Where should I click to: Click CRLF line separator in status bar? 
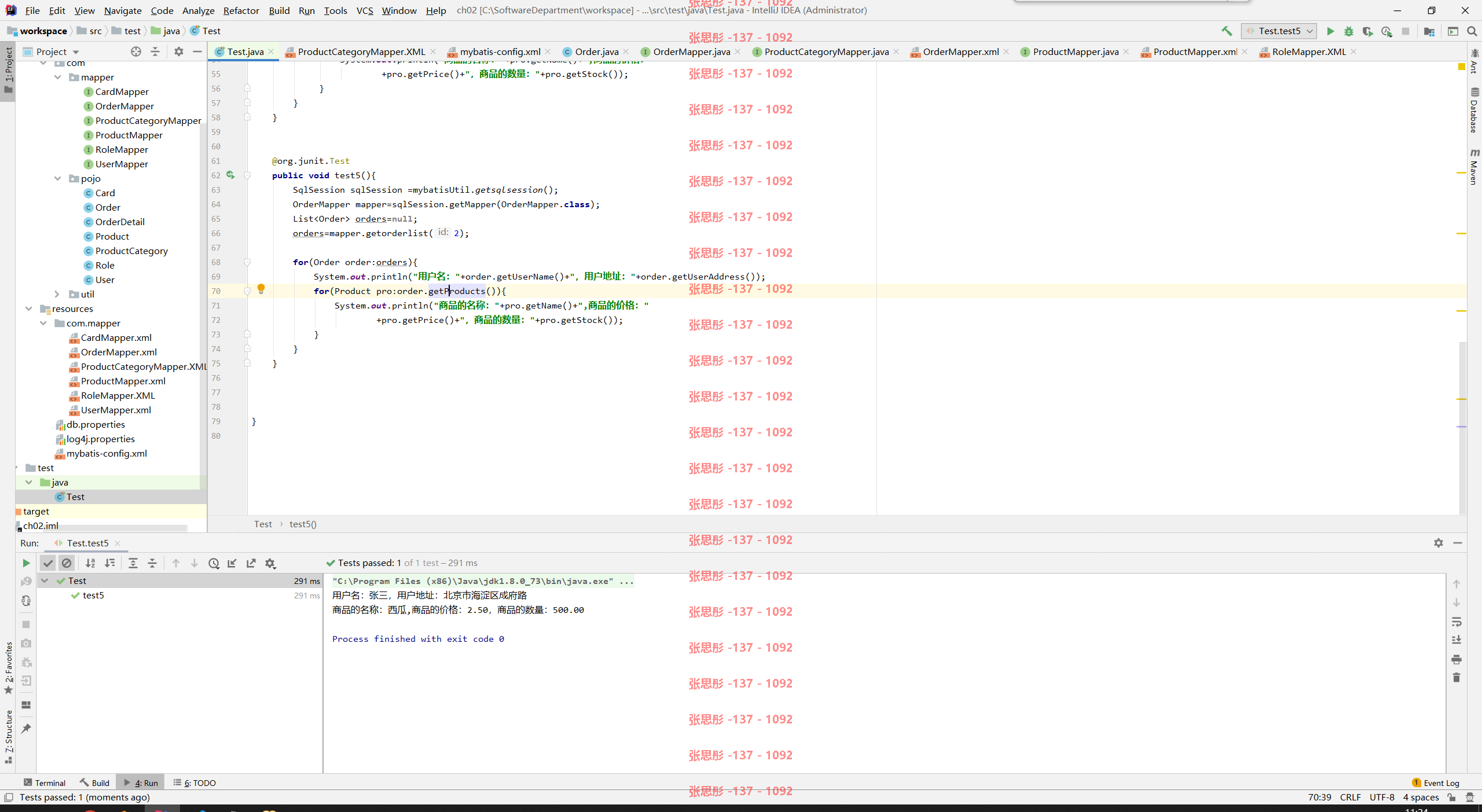[1350, 798]
